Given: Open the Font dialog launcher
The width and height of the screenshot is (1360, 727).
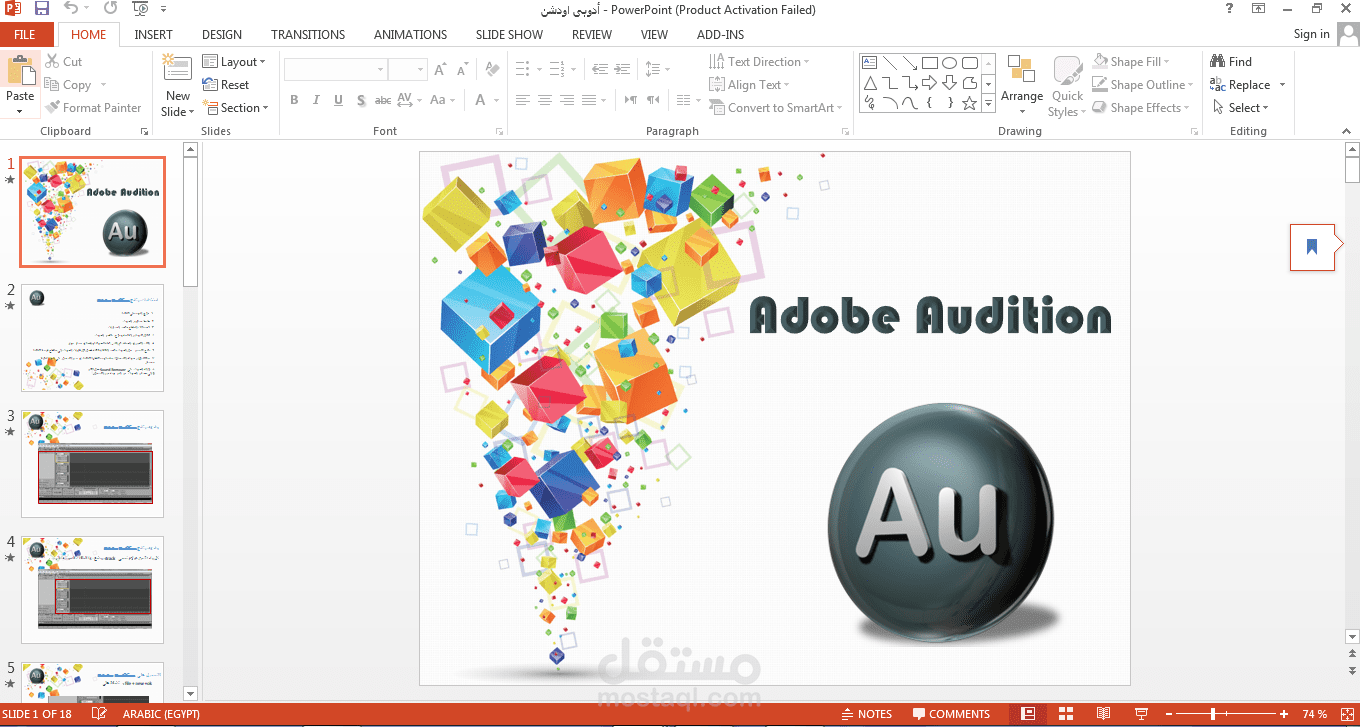Looking at the screenshot, I should [x=499, y=132].
